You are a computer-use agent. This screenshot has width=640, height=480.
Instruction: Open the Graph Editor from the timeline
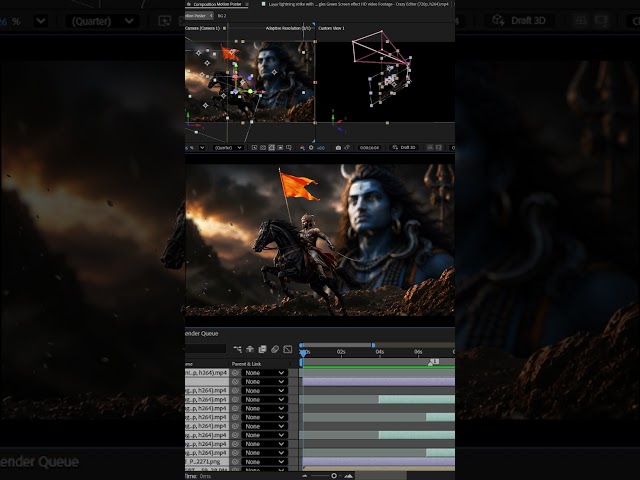[288, 349]
